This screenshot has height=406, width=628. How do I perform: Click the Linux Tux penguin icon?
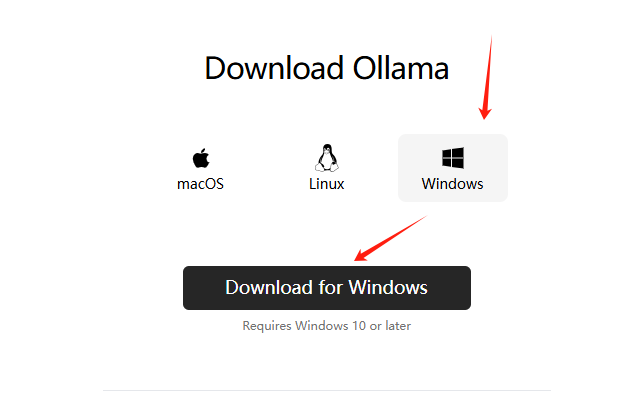327,158
